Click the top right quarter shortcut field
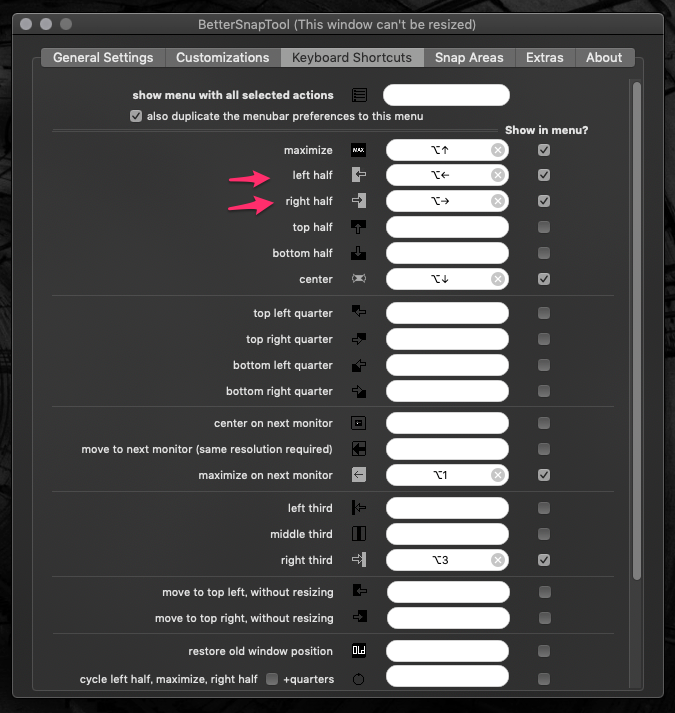Viewport: 675px width, 713px height. (x=447, y=339)
